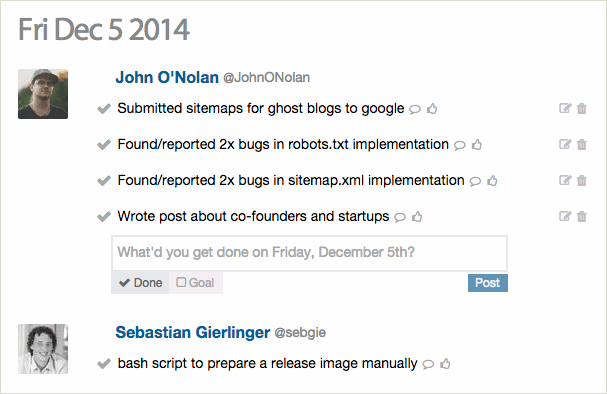Comment on the co-founders and startups entry
This screenshot has width=607, height=394.
[400, 217]
